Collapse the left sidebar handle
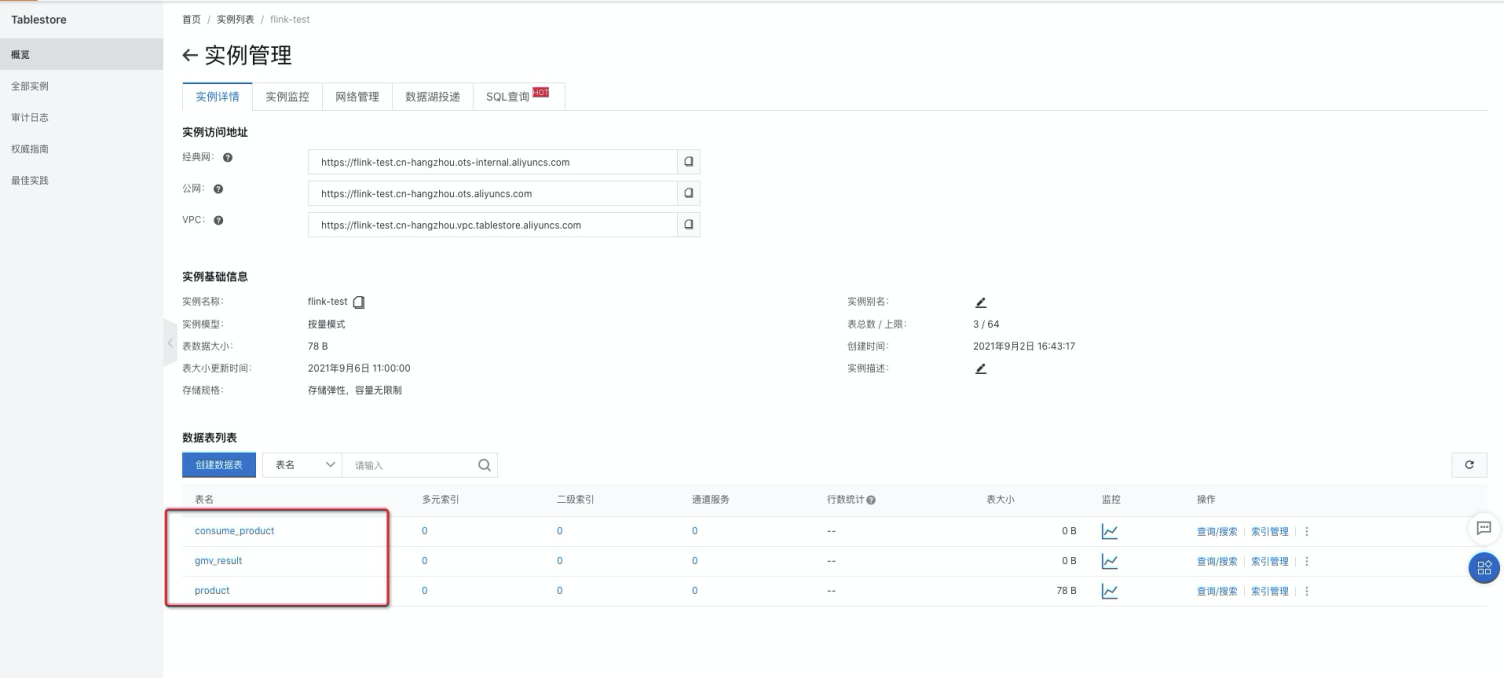Image resolution: width=1504 pixels, height=678 pixels. pyautogui.click(x=169, y=344)
